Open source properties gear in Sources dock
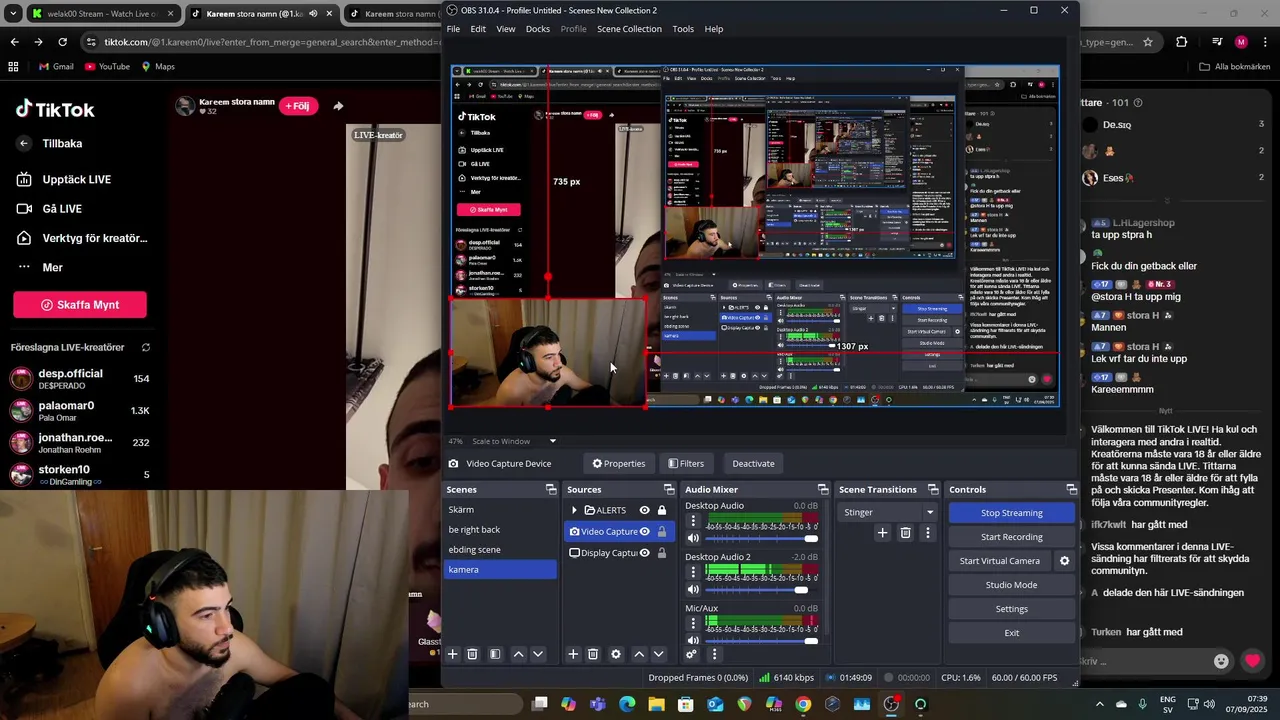This screenshot has width=1280, height=720. click(x=616, y=654)
